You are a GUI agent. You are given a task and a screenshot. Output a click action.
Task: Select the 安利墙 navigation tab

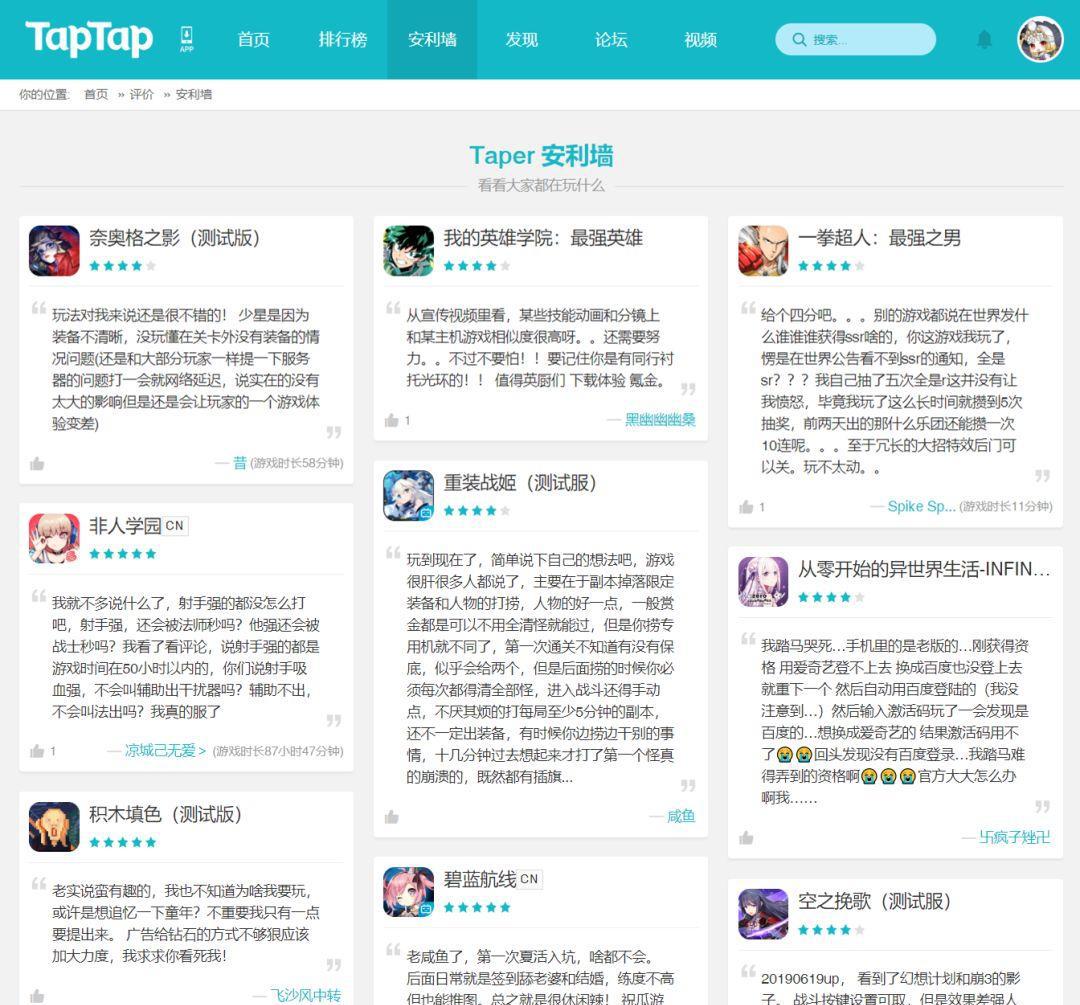click(432, 40)
